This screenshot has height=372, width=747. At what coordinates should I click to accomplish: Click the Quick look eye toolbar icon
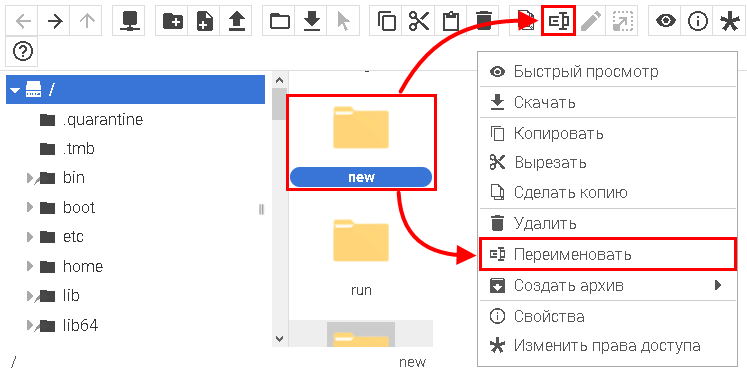pos(665,21)
